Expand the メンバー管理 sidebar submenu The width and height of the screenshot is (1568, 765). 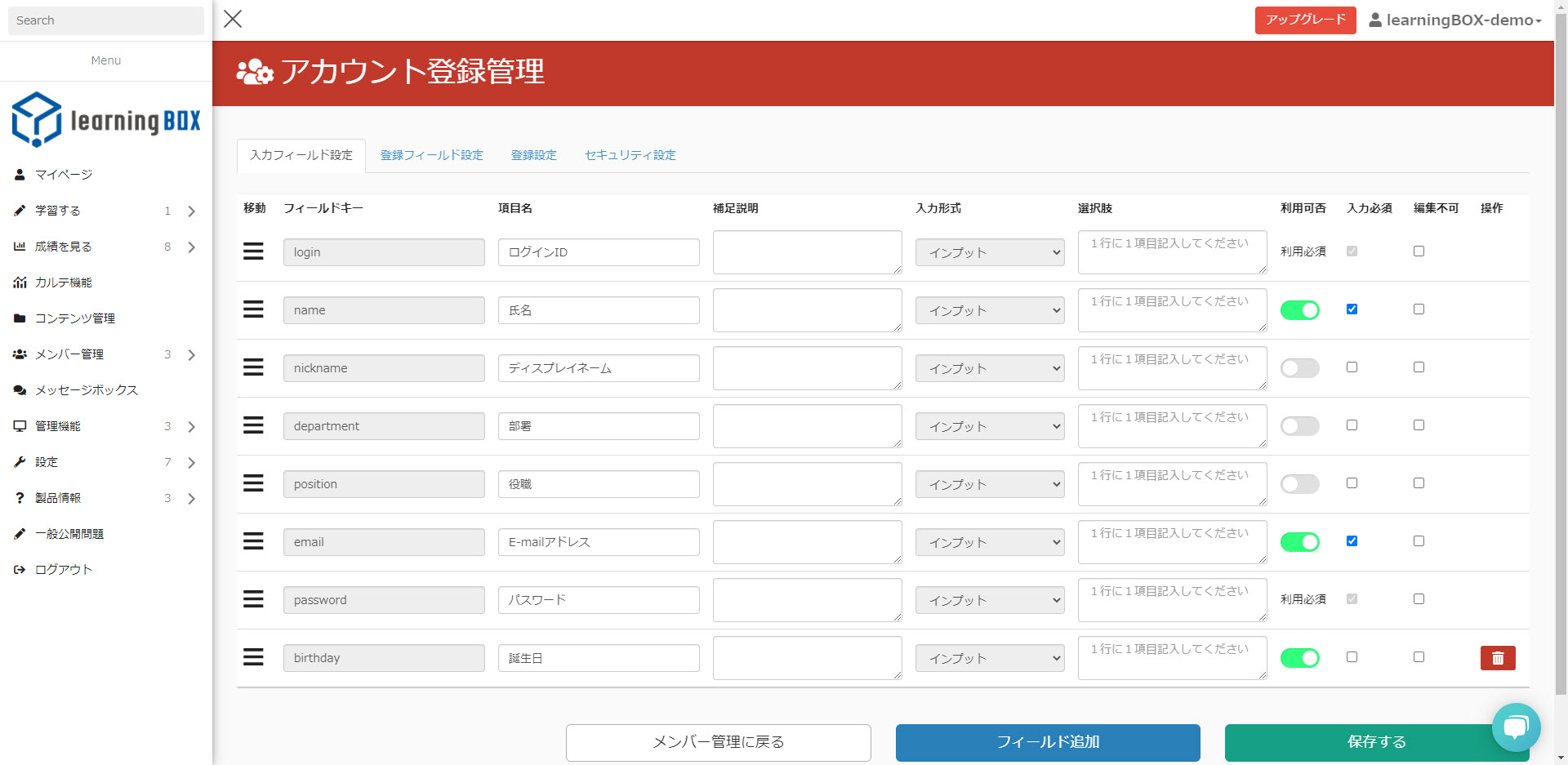coord(191,354)
